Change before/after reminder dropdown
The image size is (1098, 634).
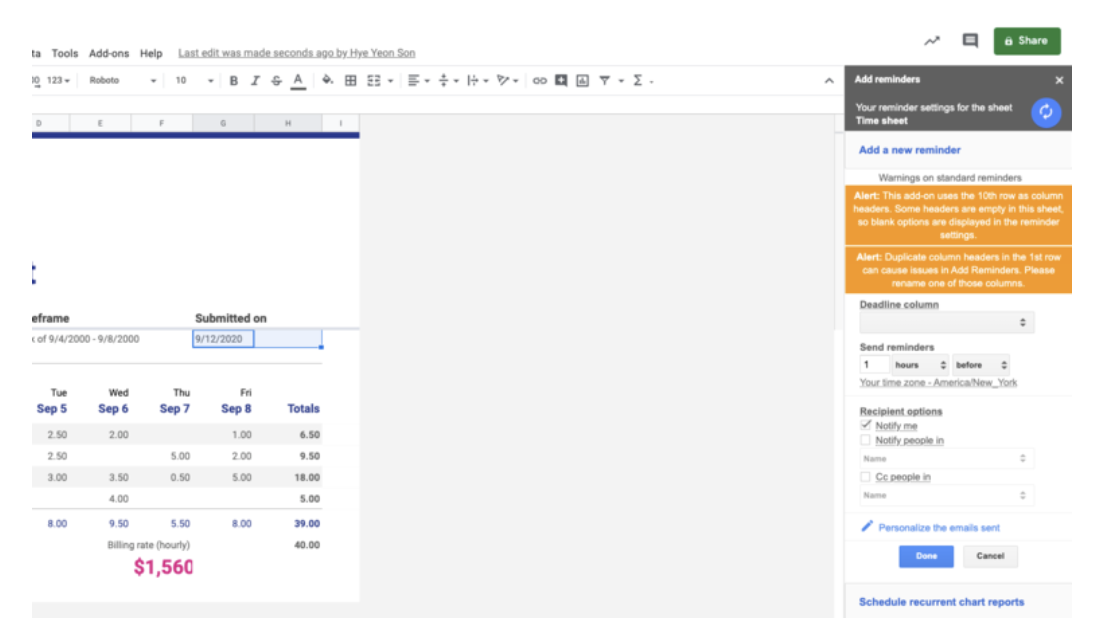pyautogui.click(x=981, y=365)
